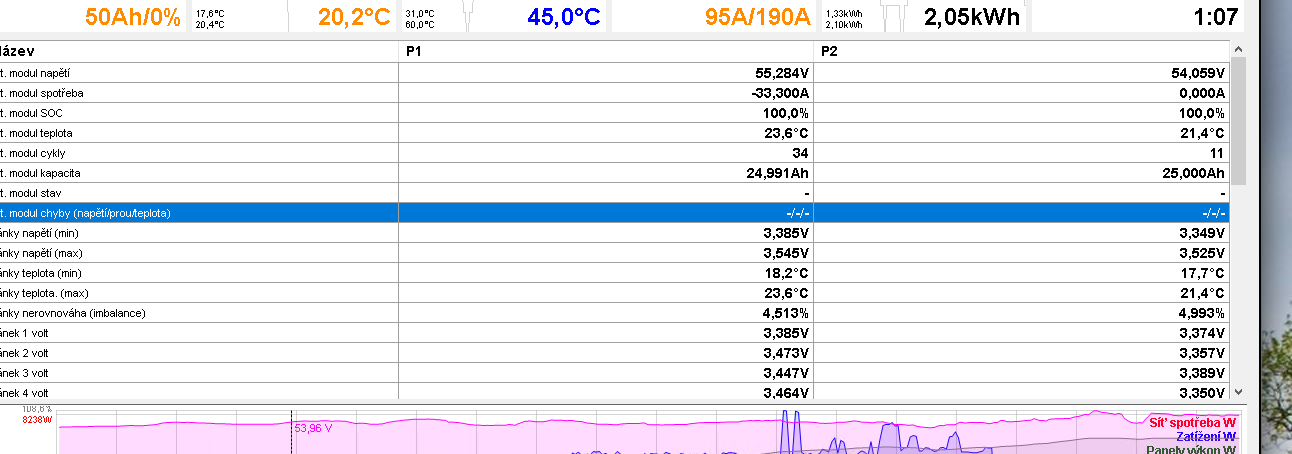1292x454 pixels.
Task: Click P1 module capacity value 24,991Ah
Action: (x=771, y=173)
